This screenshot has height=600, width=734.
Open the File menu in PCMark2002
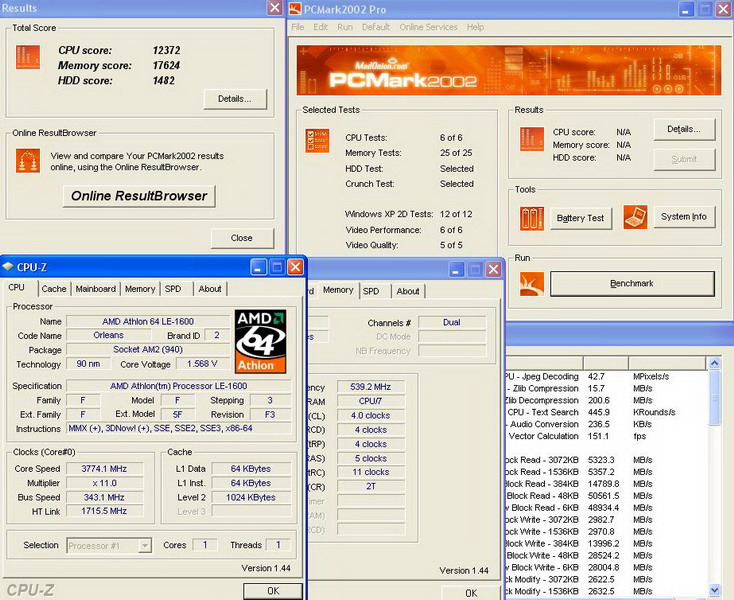coord(298,27)
